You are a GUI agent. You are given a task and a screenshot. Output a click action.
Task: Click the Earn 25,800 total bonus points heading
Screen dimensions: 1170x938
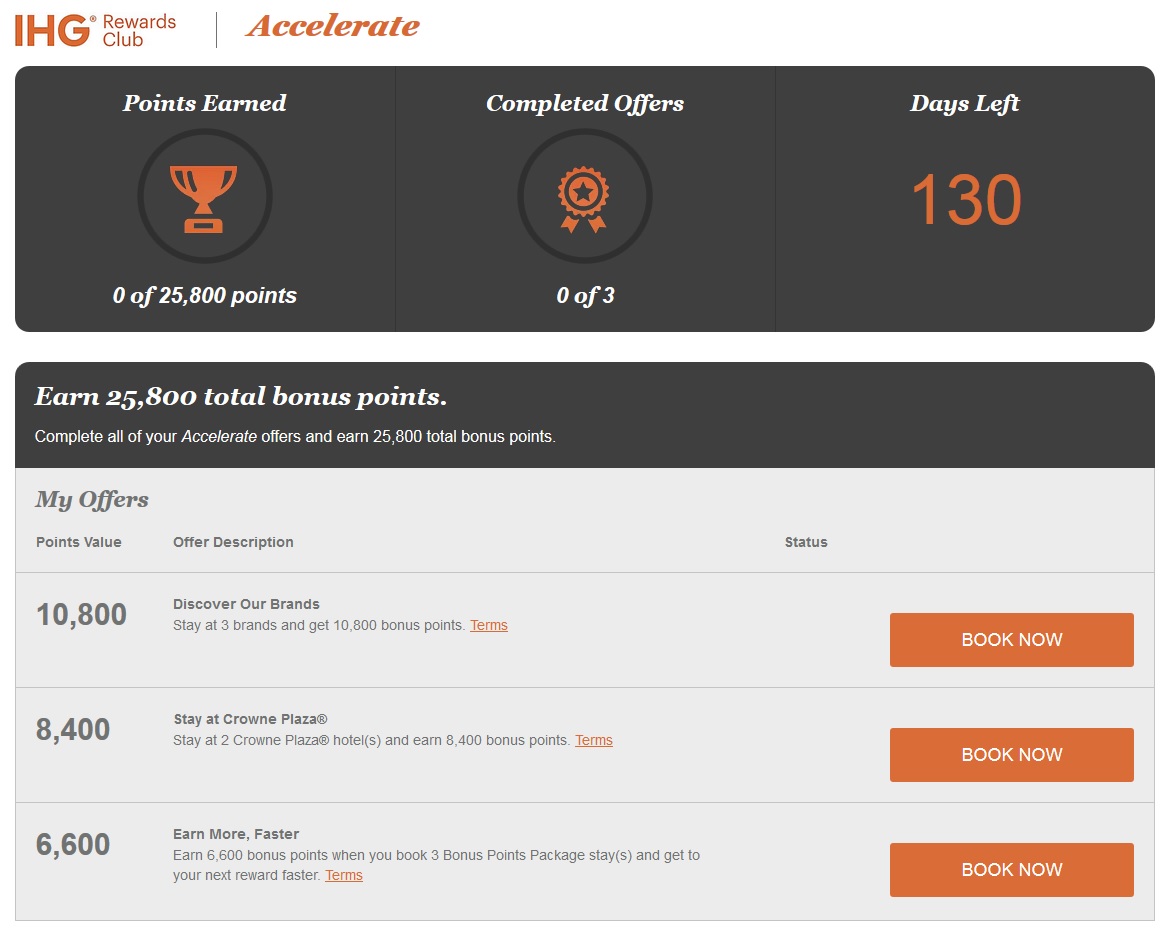click(241, 396)
